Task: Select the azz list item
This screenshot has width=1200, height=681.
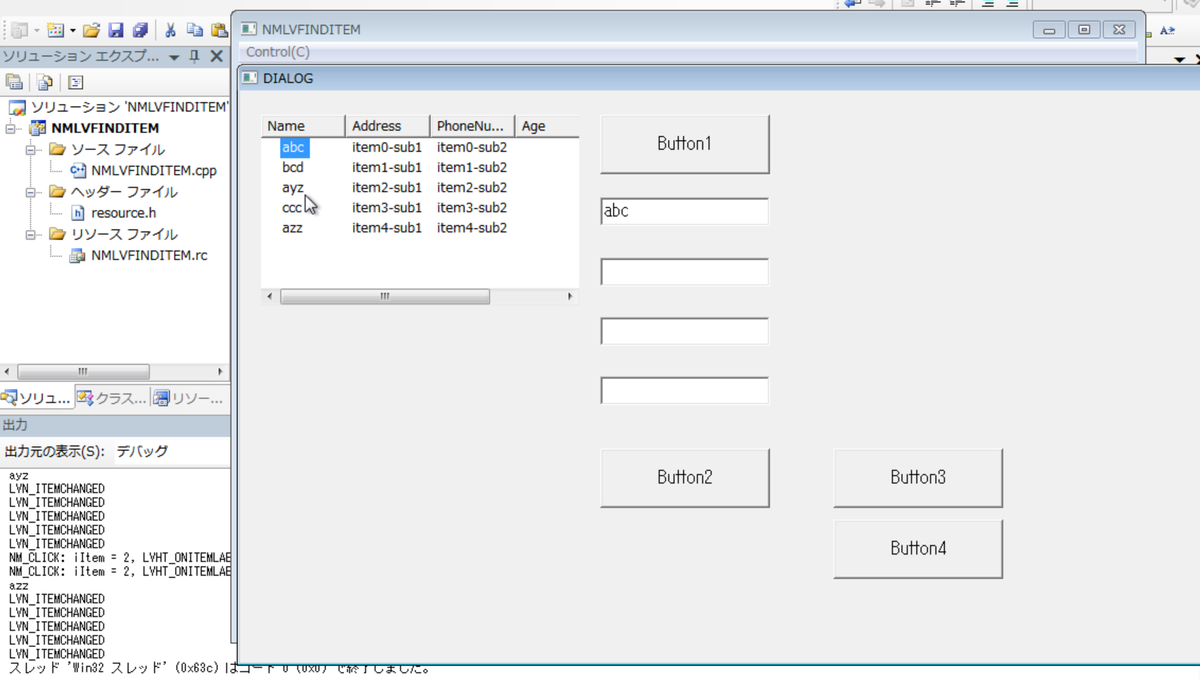Action: pos(292,227)
